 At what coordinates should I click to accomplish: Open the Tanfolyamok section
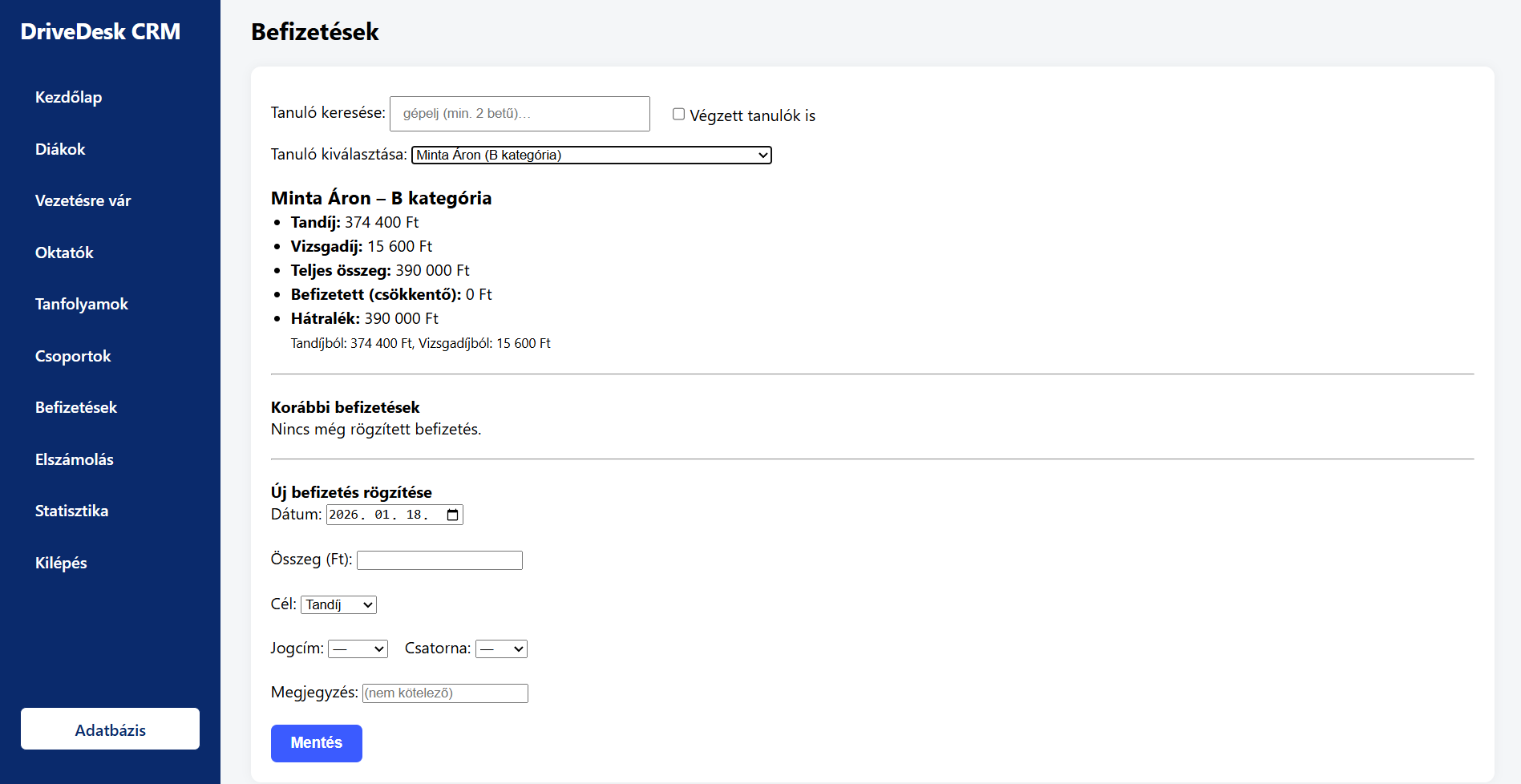(81, 304)
